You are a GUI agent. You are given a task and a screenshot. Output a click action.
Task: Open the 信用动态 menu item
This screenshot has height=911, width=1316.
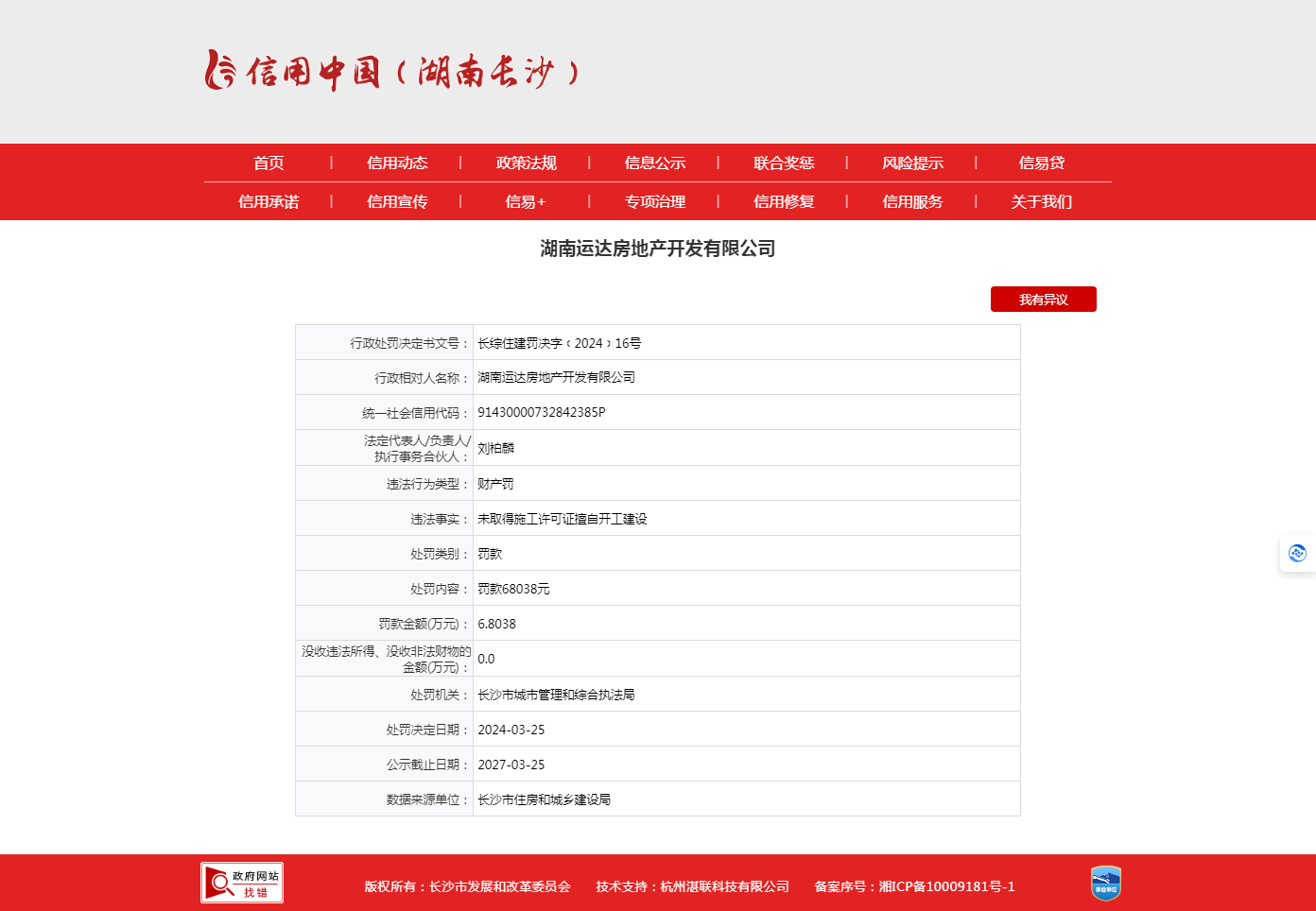click(397, 163)
